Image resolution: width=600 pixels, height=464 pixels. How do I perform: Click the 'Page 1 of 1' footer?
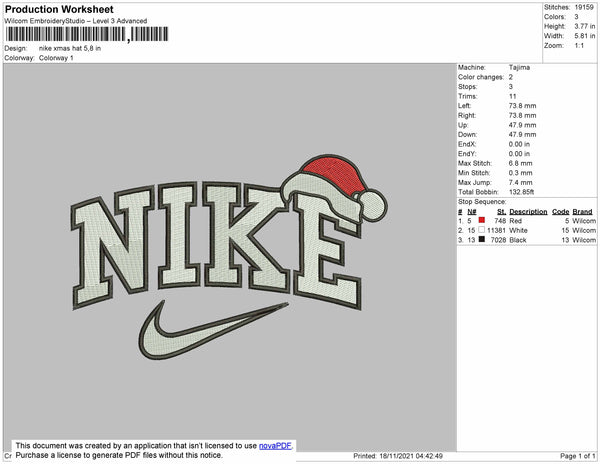[578, 456]
